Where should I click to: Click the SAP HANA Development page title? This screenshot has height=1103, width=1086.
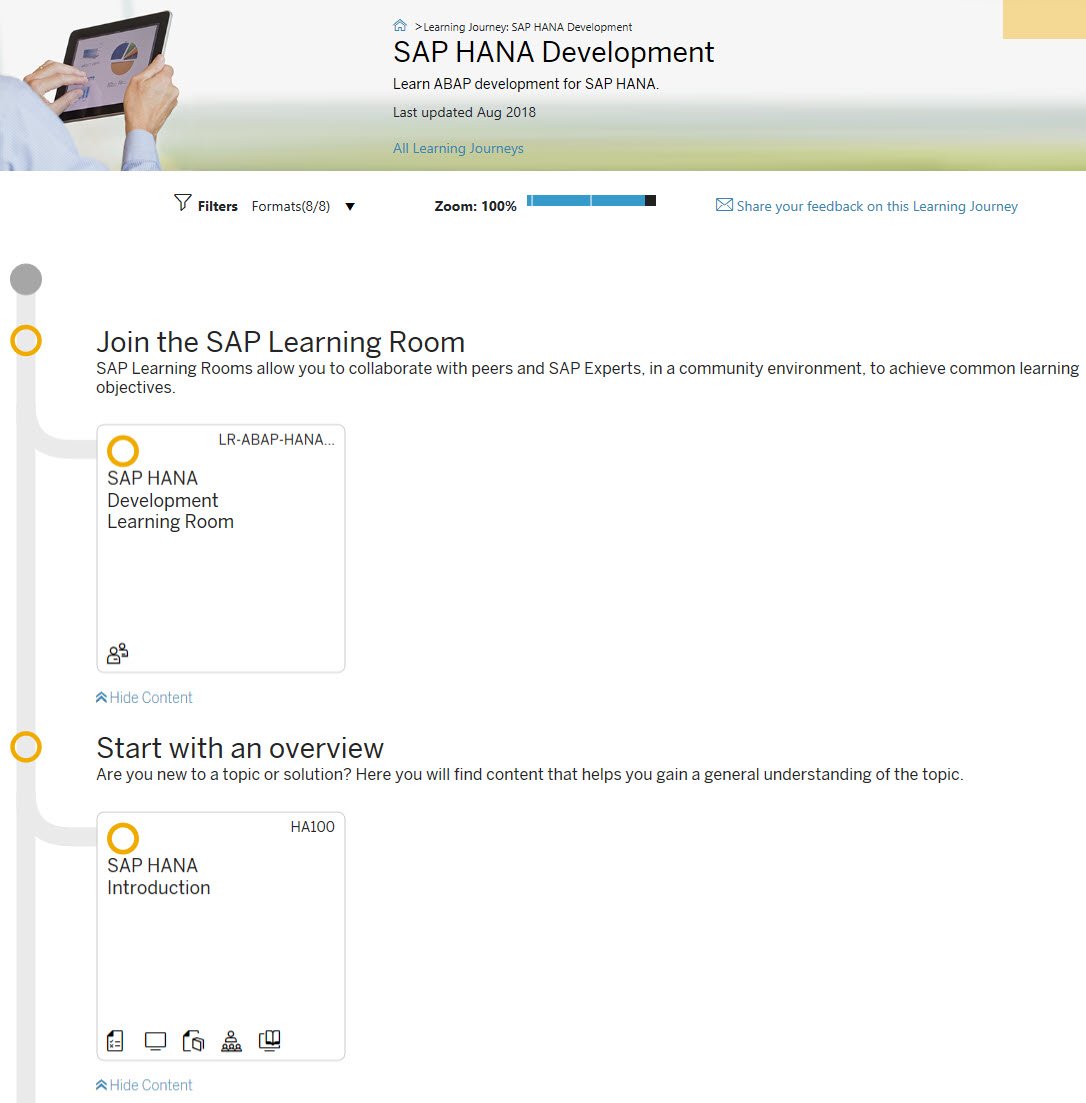click(x=554, y=53)
